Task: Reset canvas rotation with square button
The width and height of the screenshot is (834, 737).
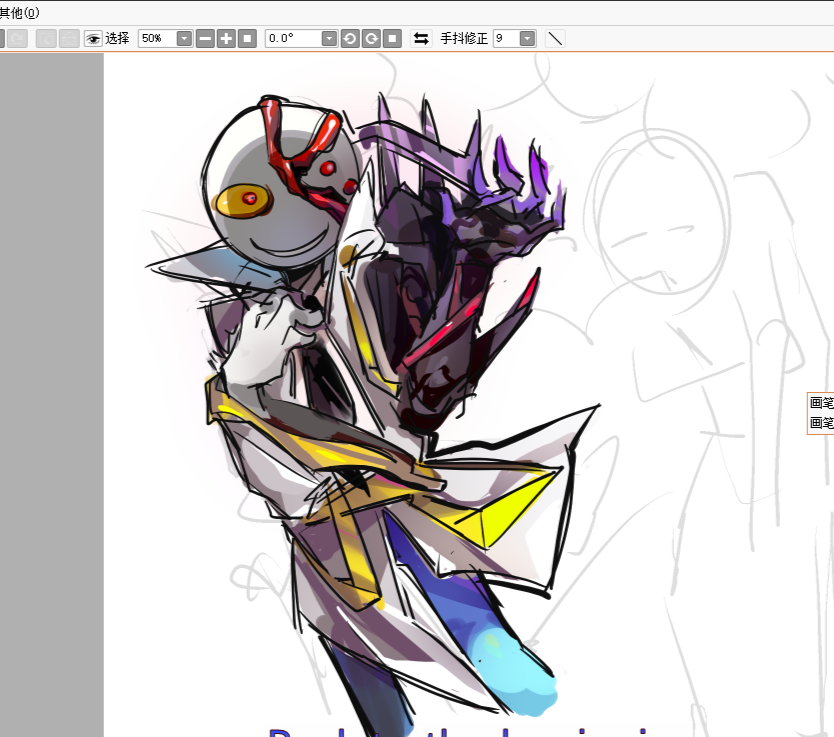Action: 392,38
